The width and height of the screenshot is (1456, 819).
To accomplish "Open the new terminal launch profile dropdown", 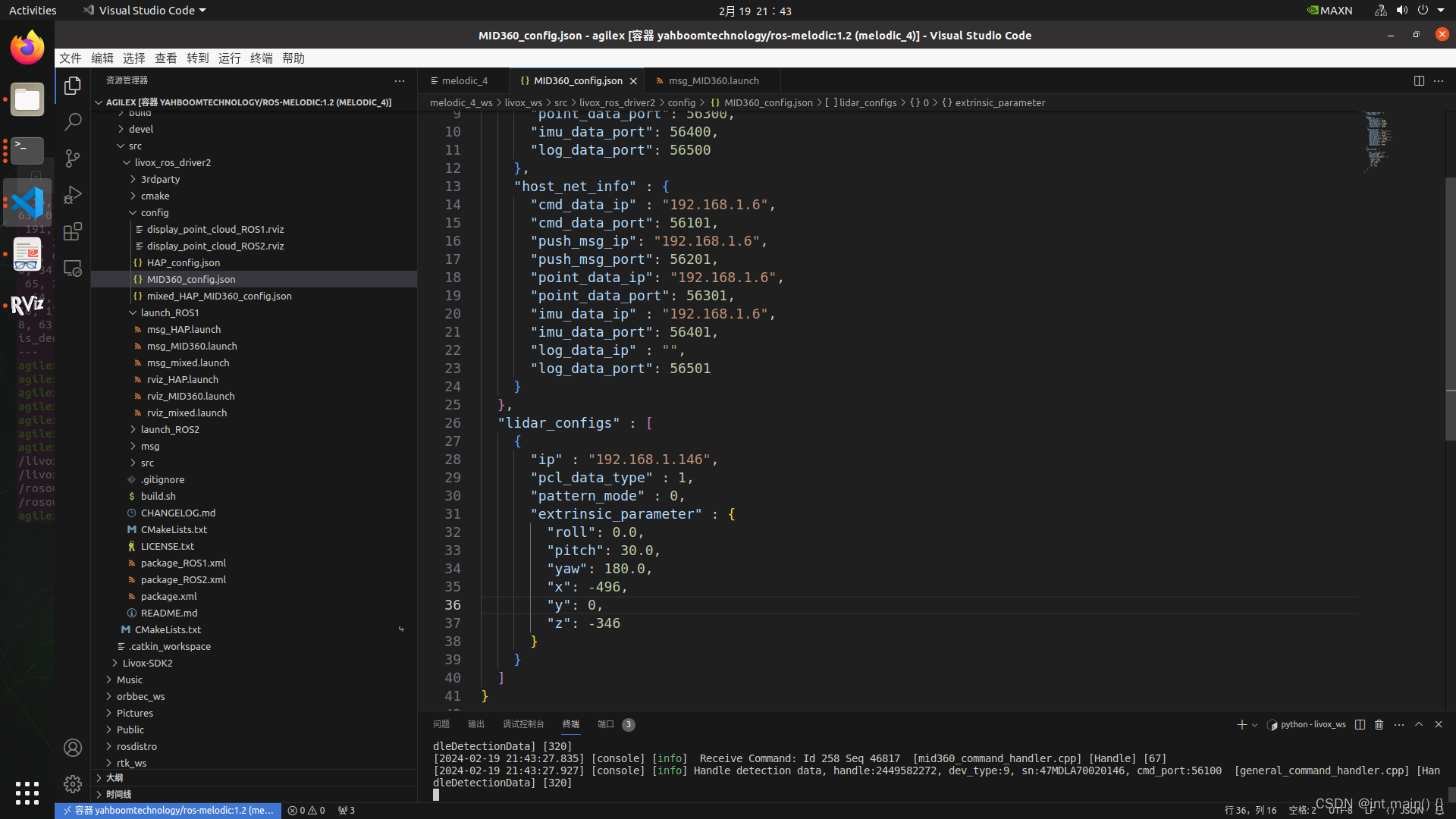I will (x=1254, y=725).
